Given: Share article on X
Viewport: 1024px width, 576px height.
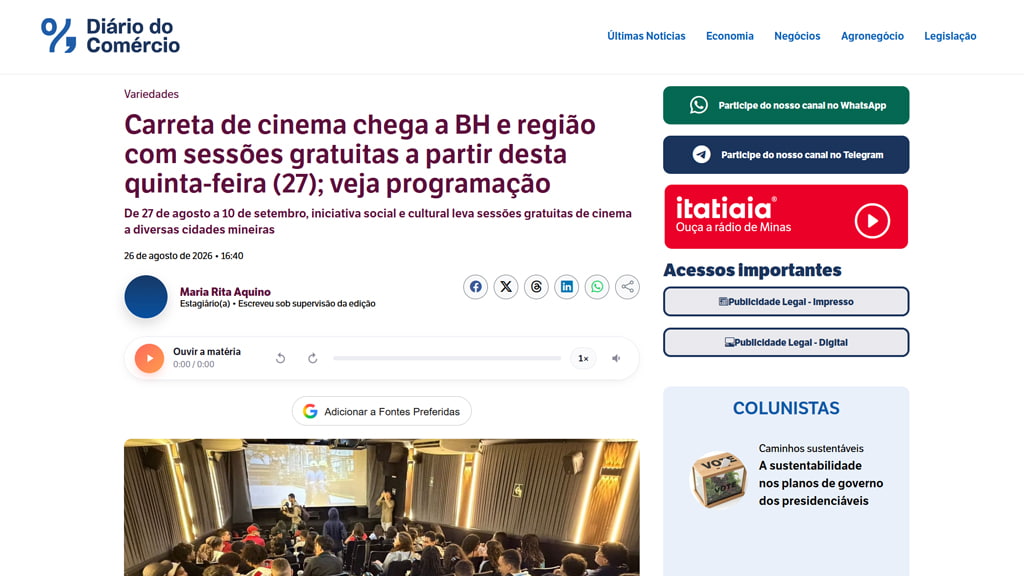Looking at the screenshot, I should point(505,287).
